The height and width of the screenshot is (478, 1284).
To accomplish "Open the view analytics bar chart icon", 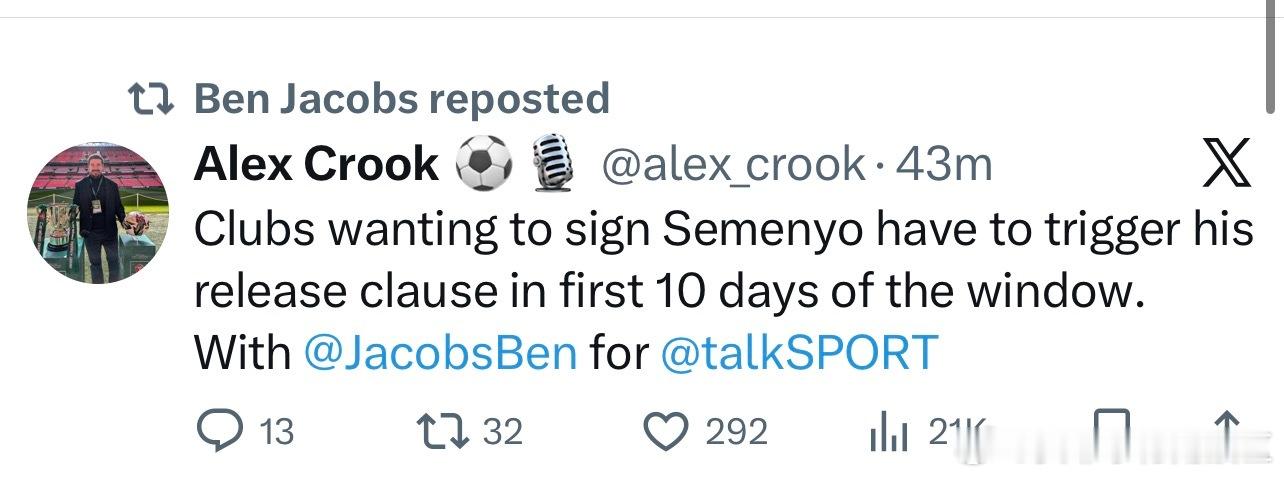I will (x=886, y=432).
